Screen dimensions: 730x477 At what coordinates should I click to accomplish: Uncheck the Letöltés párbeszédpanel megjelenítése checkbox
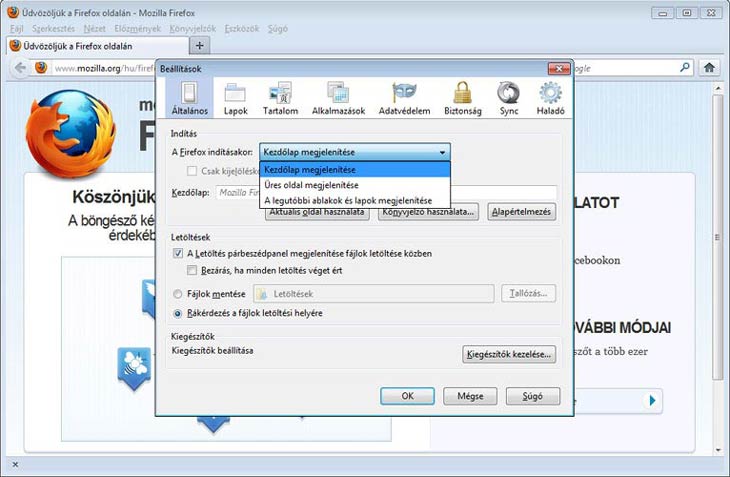pyautogui.click(x=178, y=254)
